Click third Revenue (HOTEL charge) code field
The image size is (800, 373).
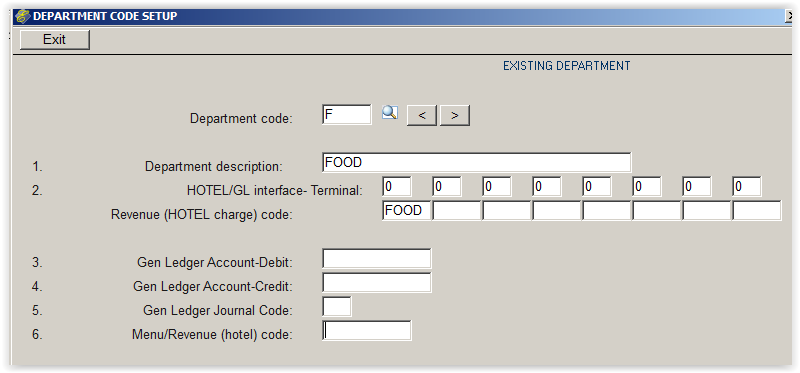506,210
